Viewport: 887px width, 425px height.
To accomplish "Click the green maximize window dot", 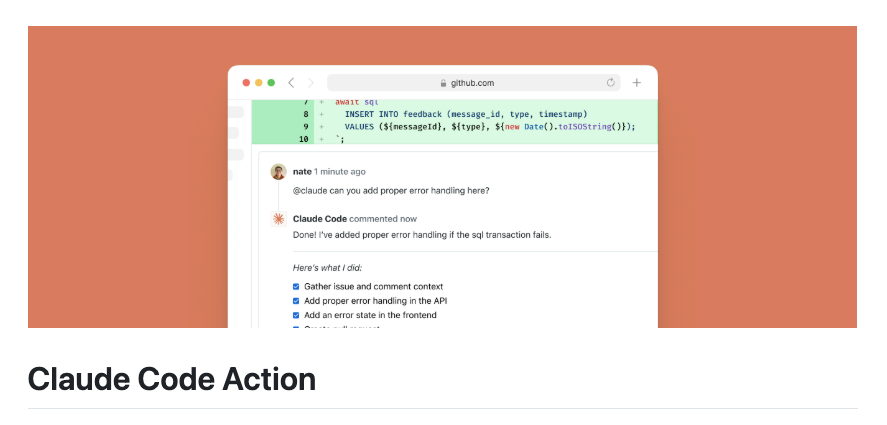I will pyautogui.click(x=271, y=83).
